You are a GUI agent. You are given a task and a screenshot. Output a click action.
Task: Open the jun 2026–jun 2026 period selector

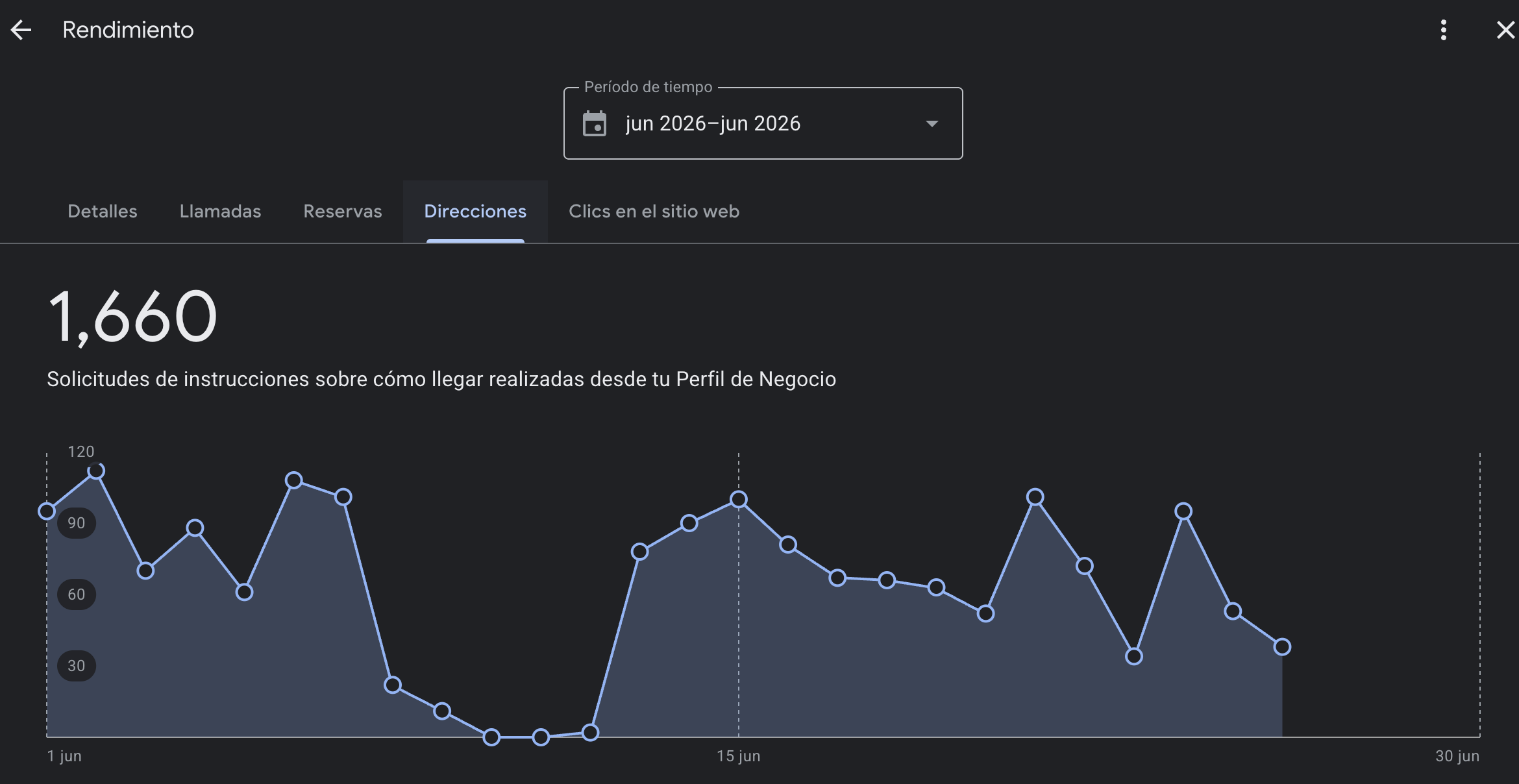point(763,123)
